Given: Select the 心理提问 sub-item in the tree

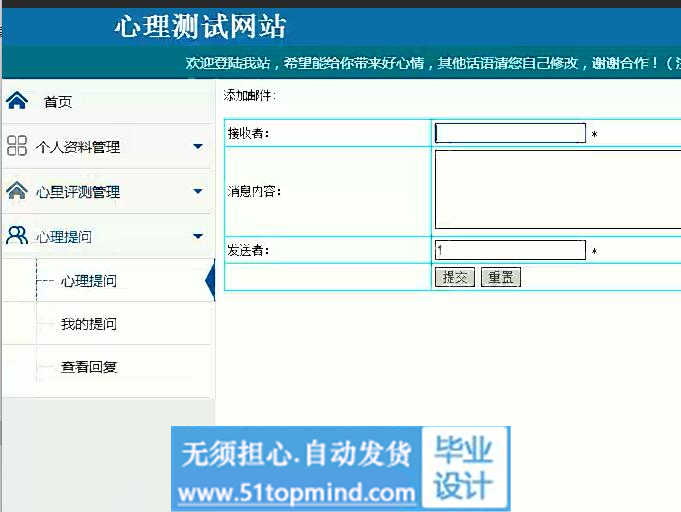Looking at the screenshot, I should pos(88,281).
